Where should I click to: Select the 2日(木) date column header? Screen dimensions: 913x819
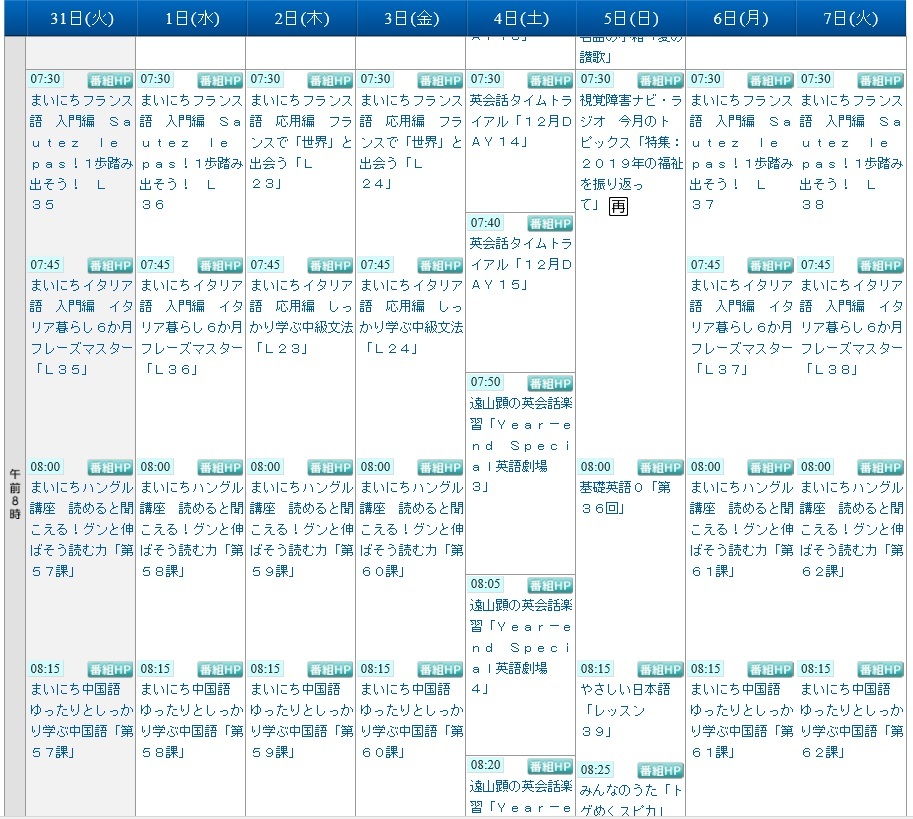click(302, 19)
